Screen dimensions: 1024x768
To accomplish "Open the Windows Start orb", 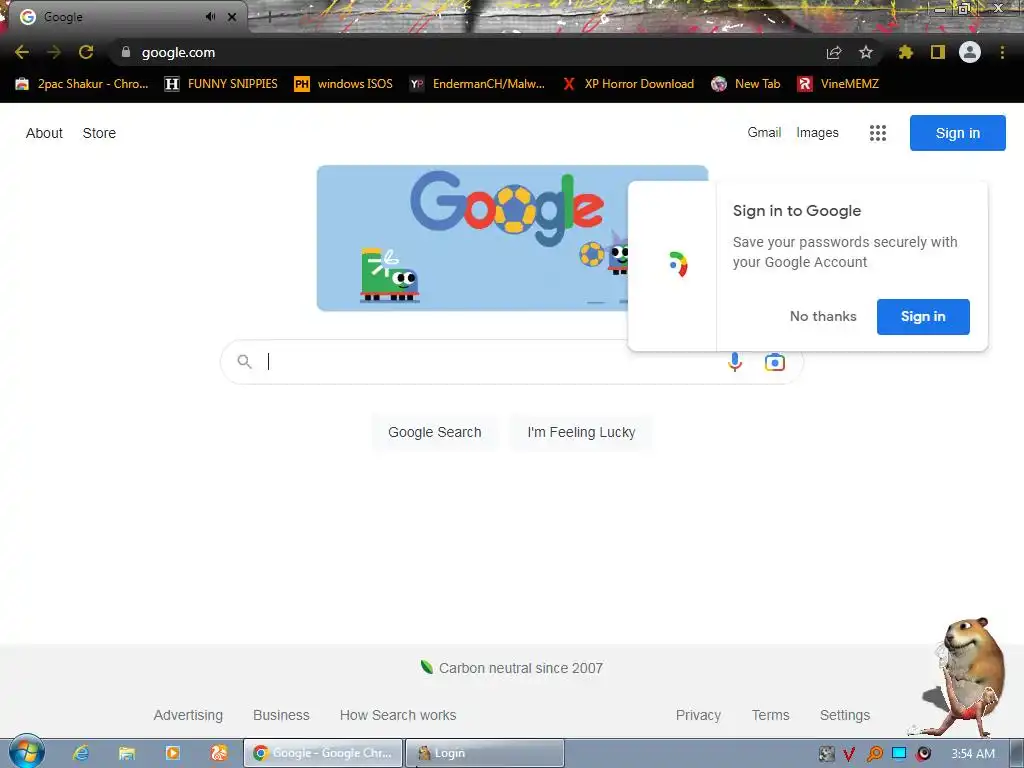I will click(26, 752).
